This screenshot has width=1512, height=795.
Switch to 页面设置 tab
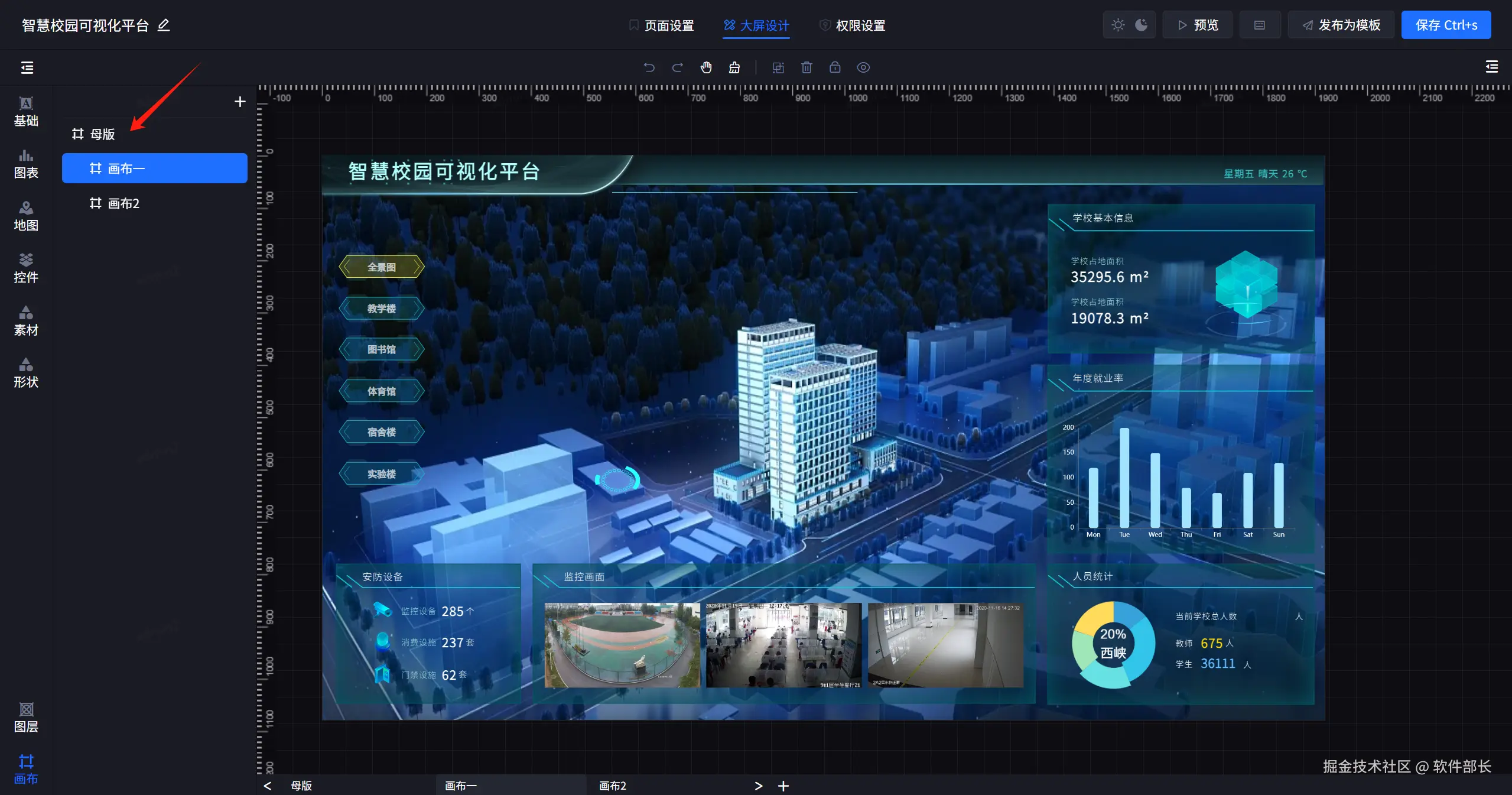(x=661, y=25)
